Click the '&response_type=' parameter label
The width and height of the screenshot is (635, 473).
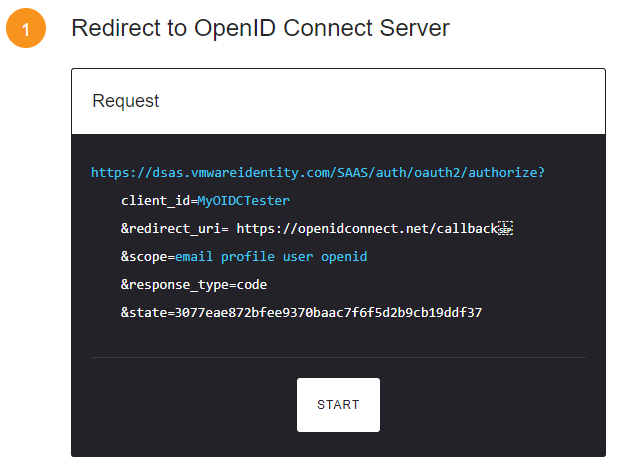coord(178,285)
